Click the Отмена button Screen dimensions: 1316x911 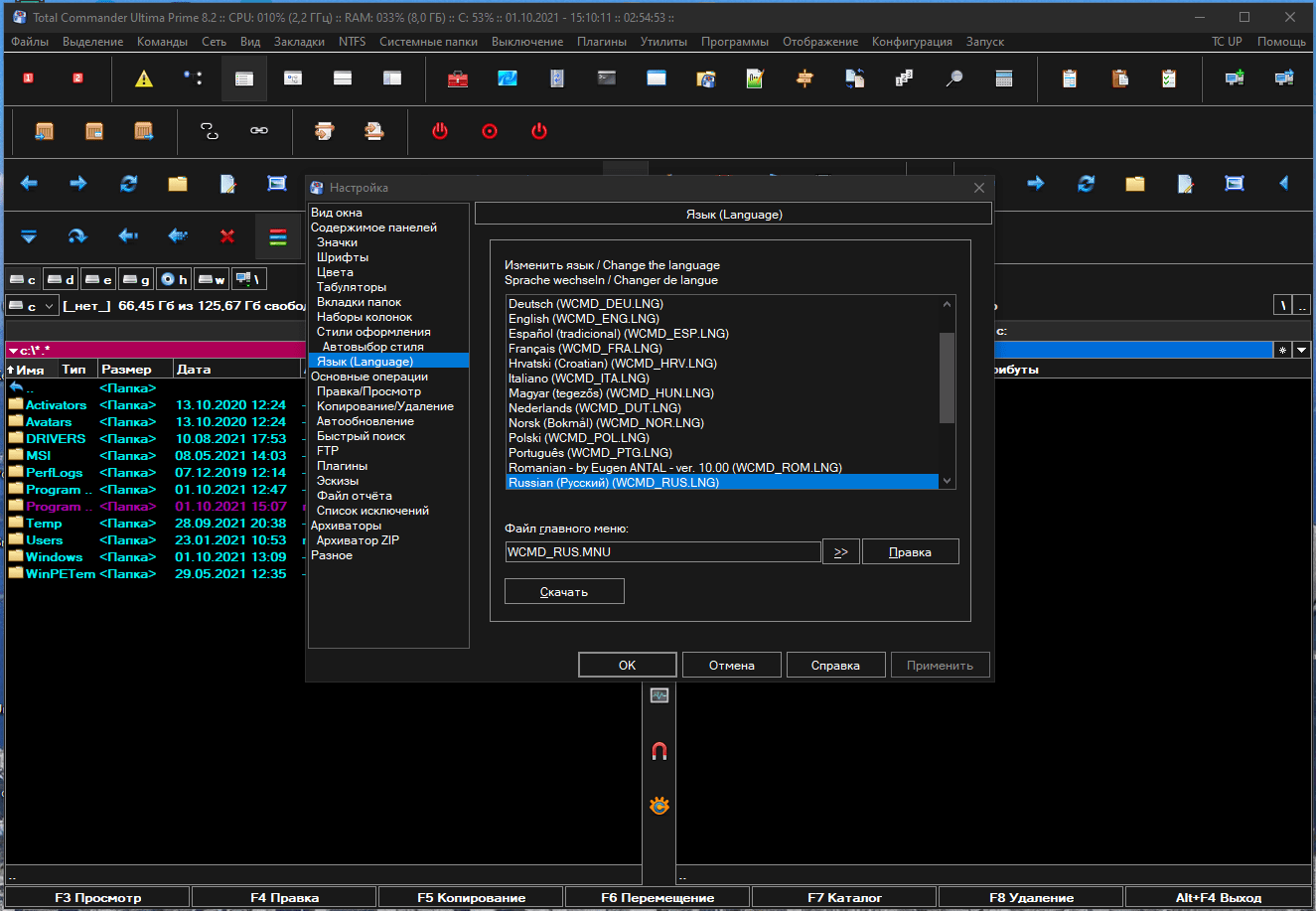point(732,665)
